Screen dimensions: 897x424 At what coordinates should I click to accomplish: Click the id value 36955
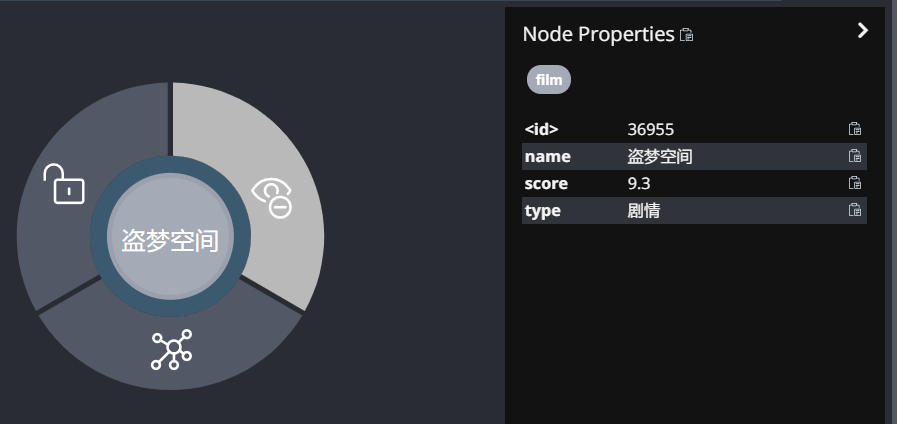(650, 130)
